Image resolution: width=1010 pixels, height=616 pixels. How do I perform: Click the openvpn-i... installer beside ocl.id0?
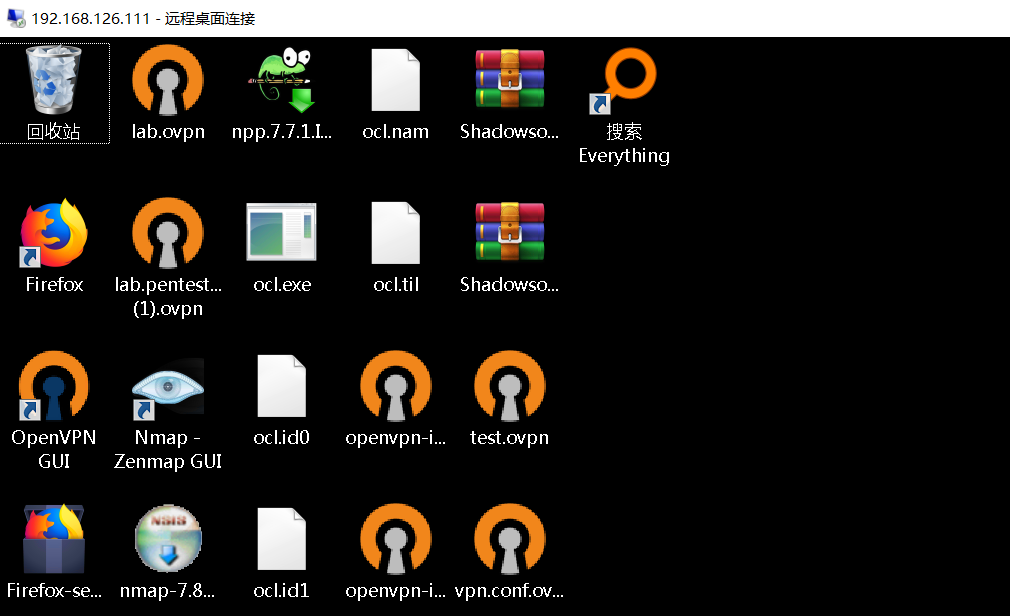[395, 387]
